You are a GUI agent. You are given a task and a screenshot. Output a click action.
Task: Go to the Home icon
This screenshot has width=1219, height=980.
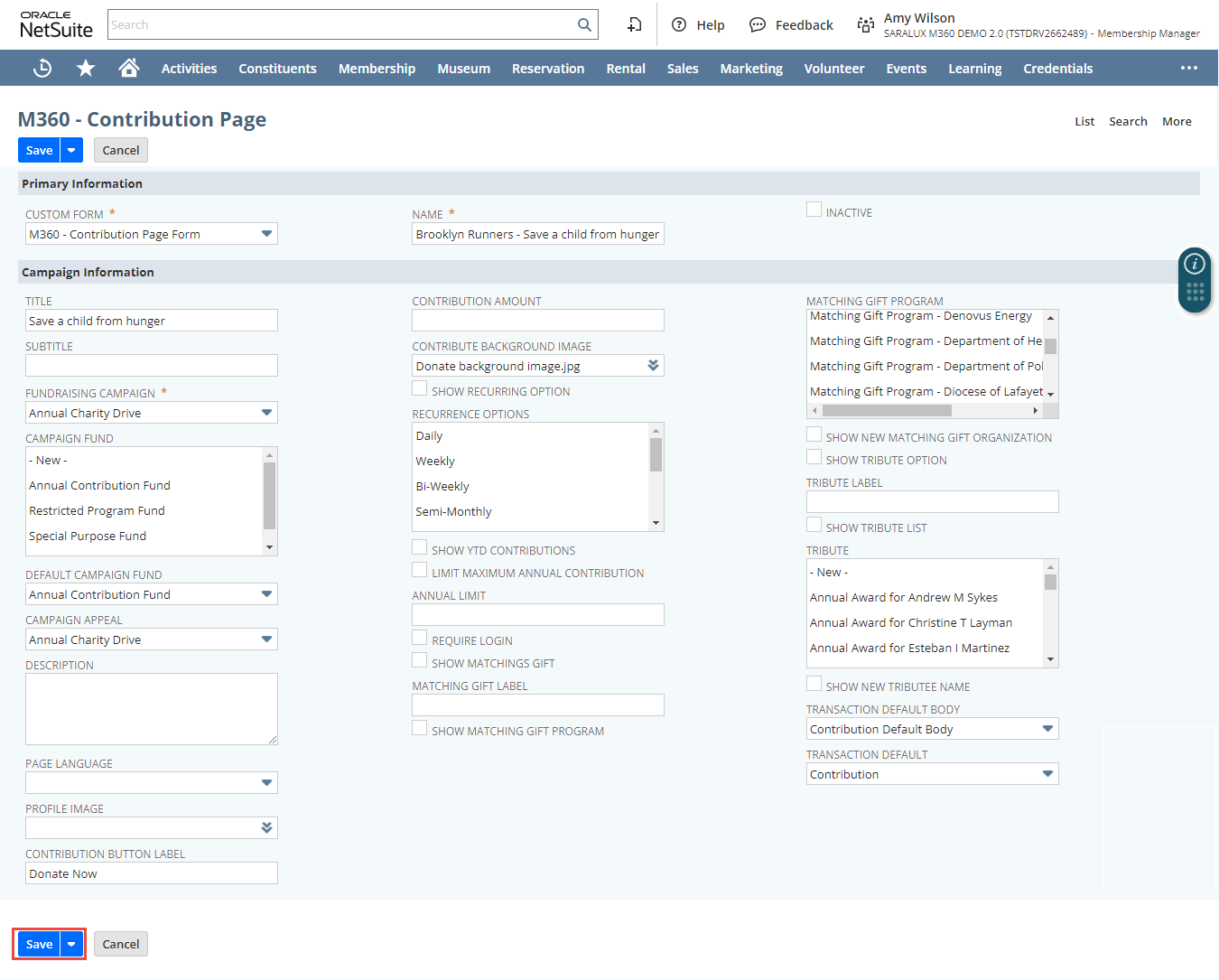129,69
